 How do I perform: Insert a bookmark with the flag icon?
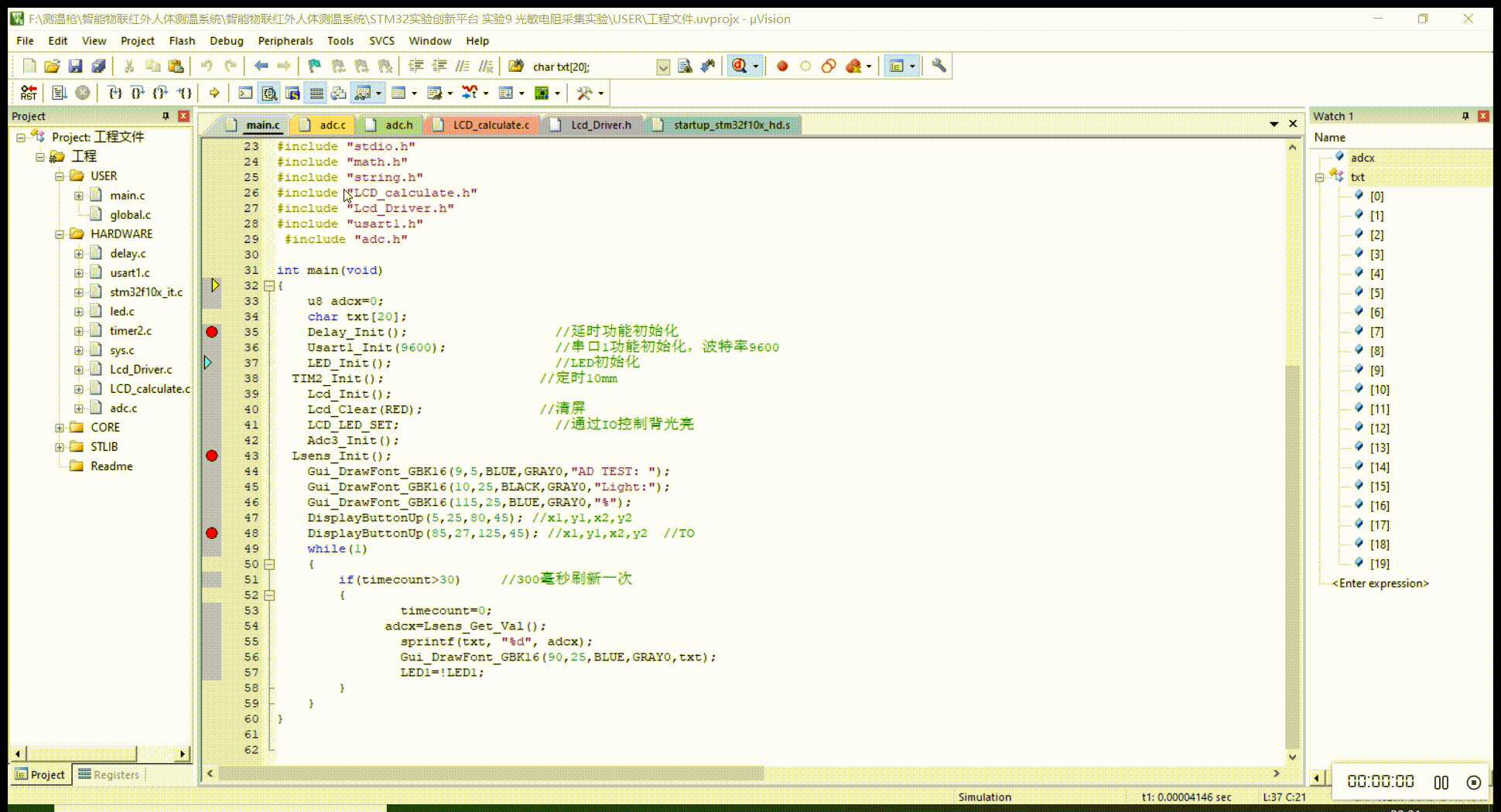point(314,67)
